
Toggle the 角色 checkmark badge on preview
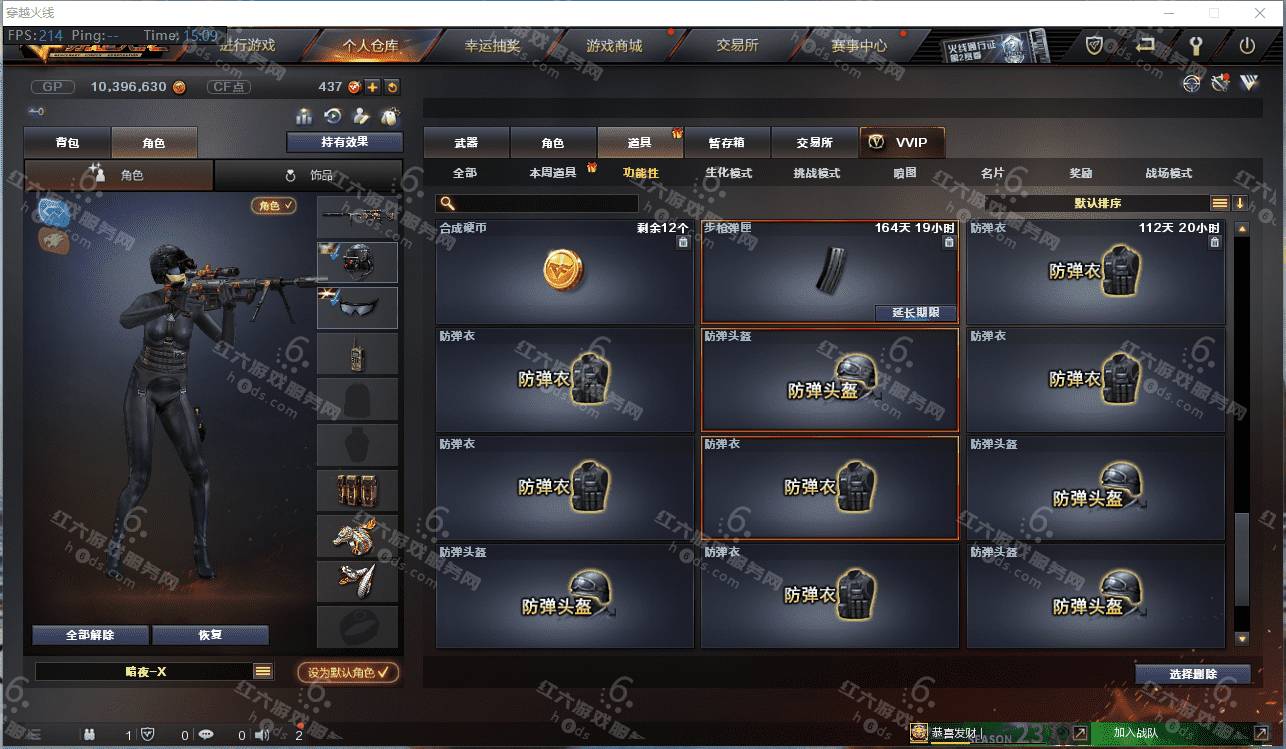pos(274,205)
